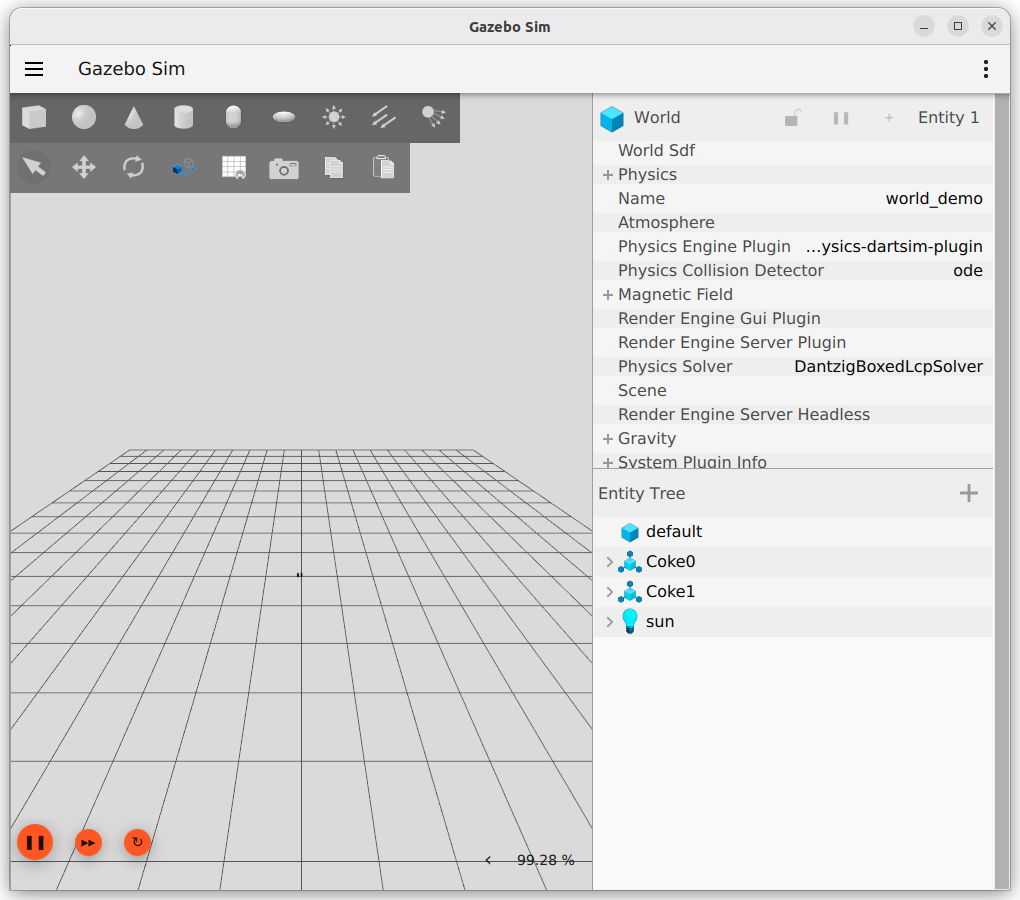Maximize the Gazebo Sim window
Screen dimensions: 1020x900
(x=958, y=27)
